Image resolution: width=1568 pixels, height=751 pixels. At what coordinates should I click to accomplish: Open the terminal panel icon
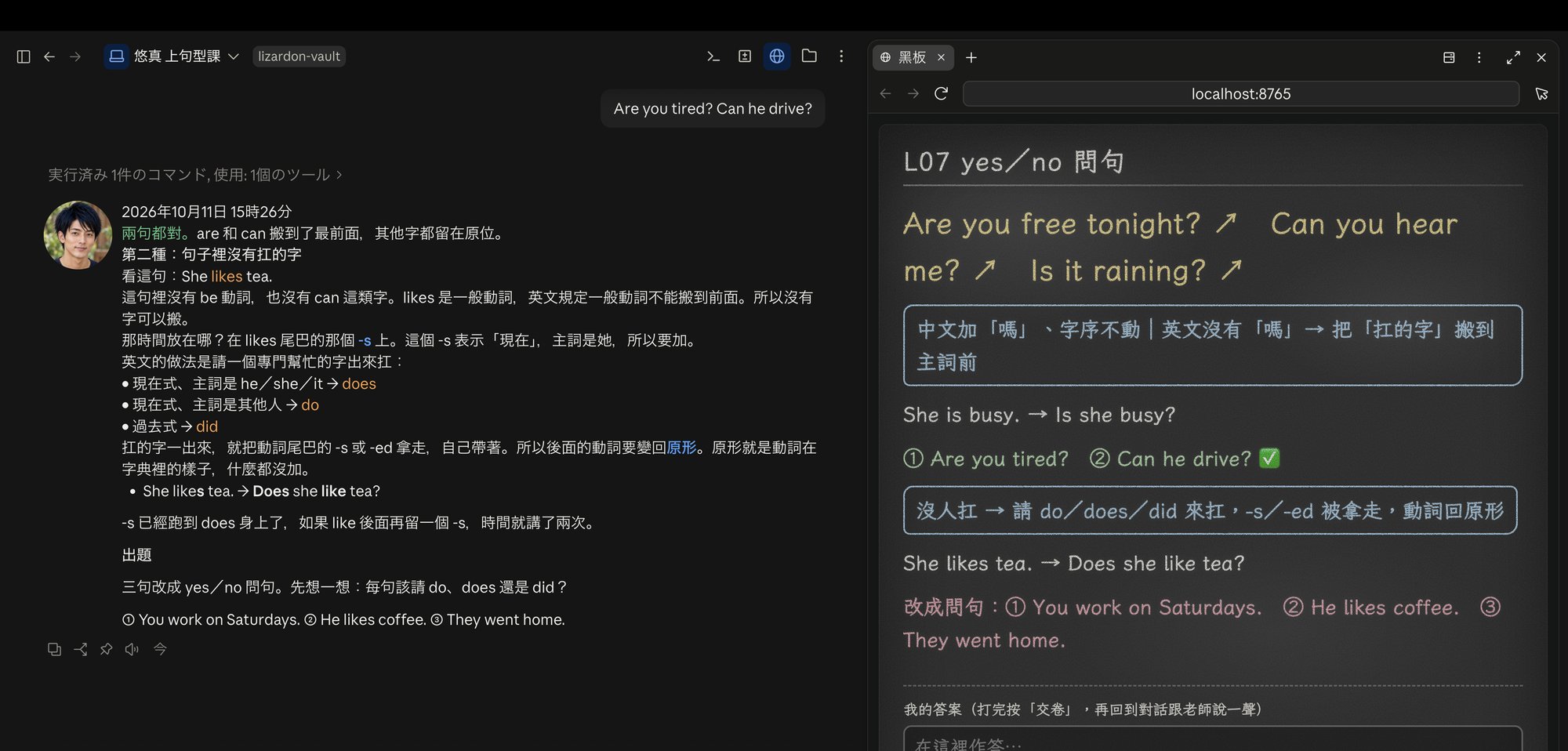pyautogui.click(x=713, y=56)
